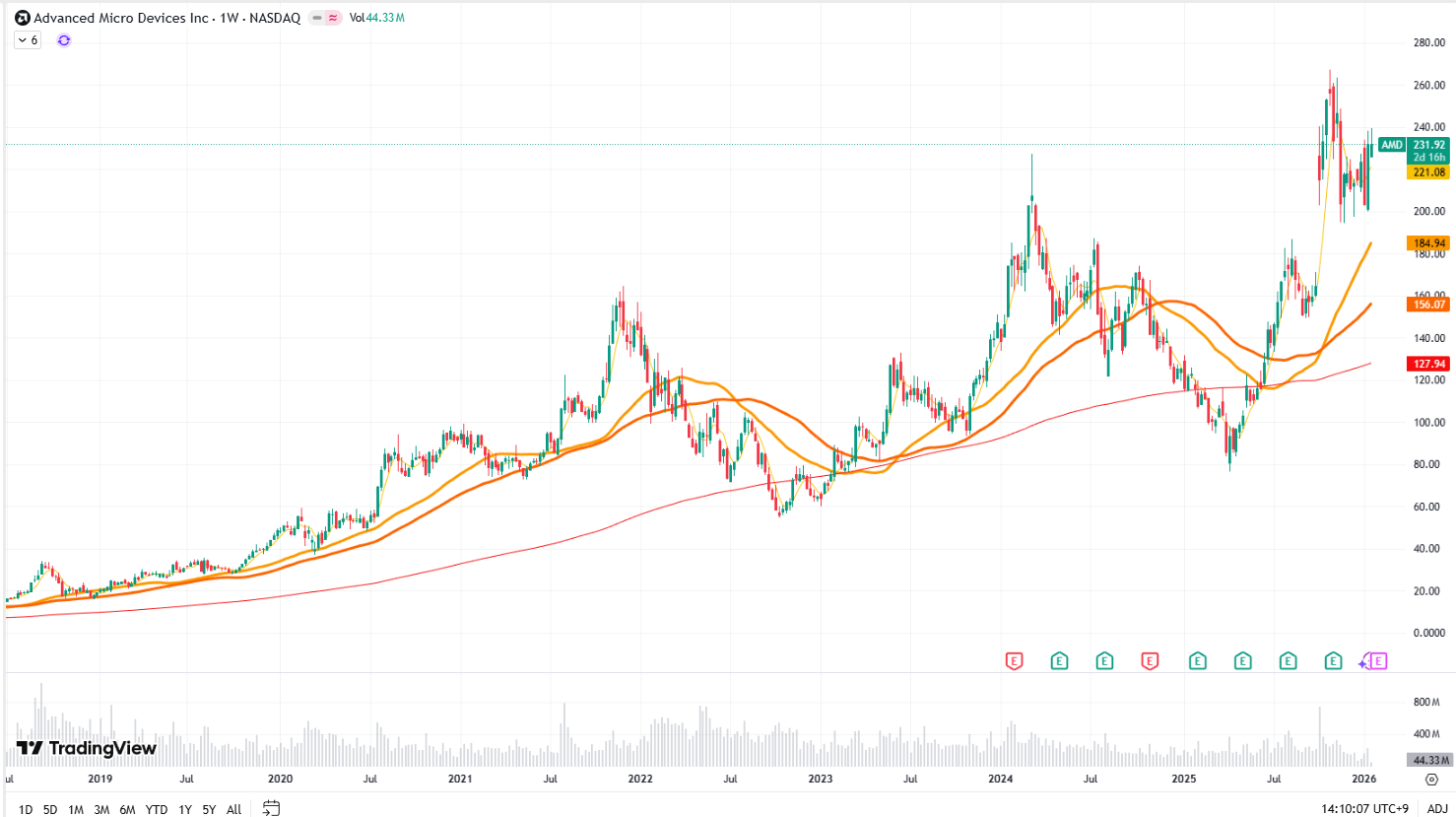The image size is (1456, 817).
Task: Click the green earnings marker left of the pink one
Action: click(x=1333, y=661)
